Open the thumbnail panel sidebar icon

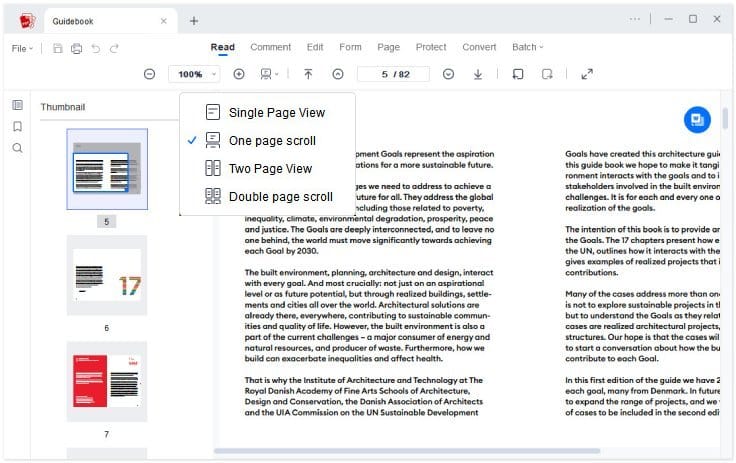[x=17, y=105]
